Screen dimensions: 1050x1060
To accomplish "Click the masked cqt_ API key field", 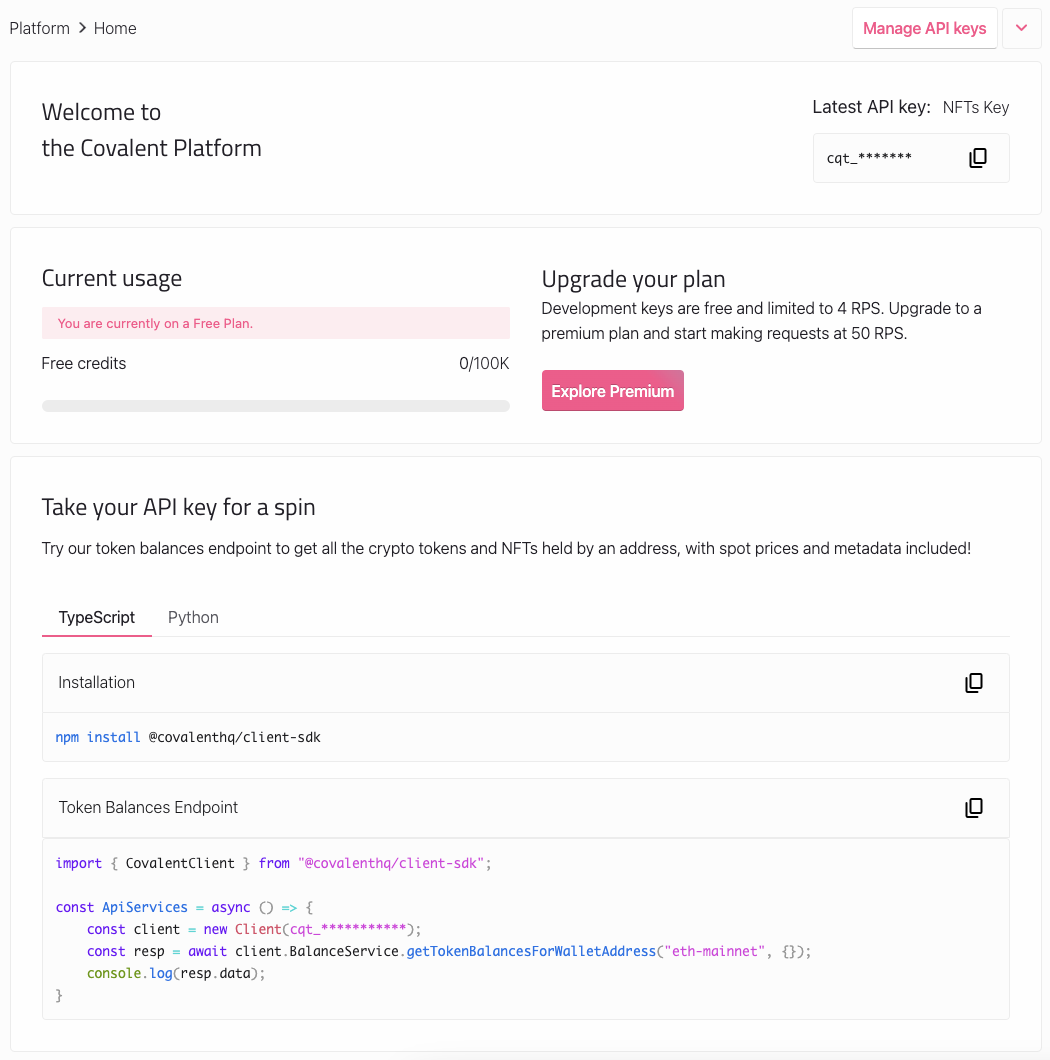I will 911,158.
